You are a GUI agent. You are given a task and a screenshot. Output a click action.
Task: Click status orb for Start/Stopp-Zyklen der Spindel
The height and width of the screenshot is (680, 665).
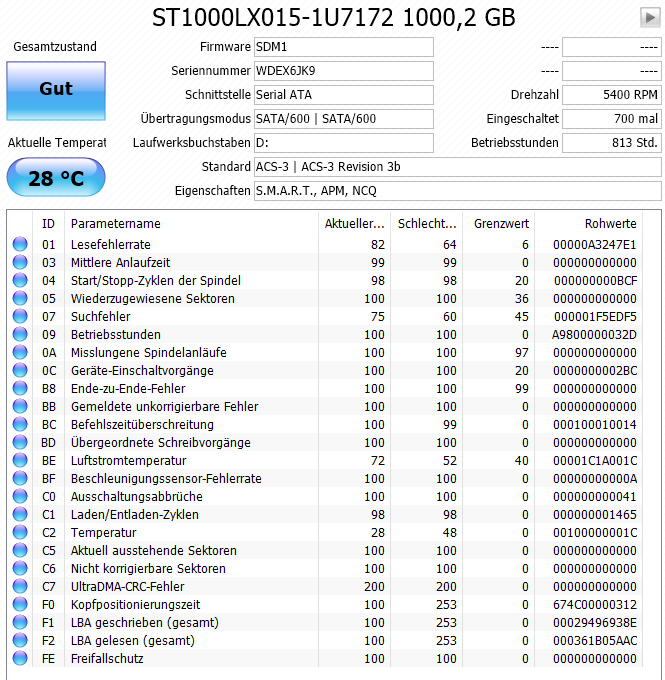pos(20,280)
